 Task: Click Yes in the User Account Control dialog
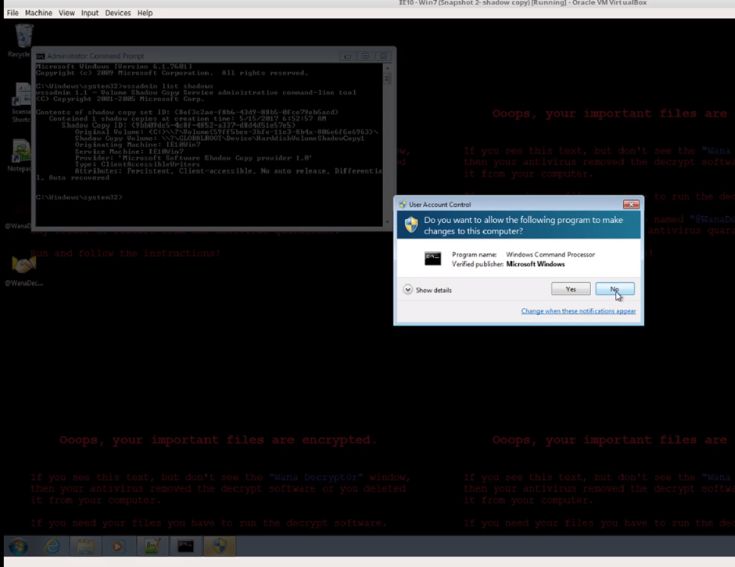click(x=570, y=289)
